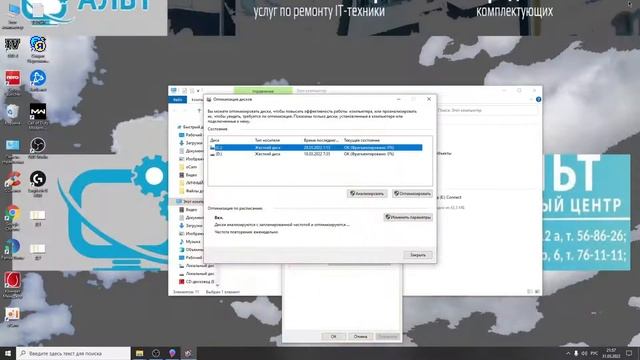
Task: Open the Microsoft Edge desktop icon
Action: [x=13, y=250]
